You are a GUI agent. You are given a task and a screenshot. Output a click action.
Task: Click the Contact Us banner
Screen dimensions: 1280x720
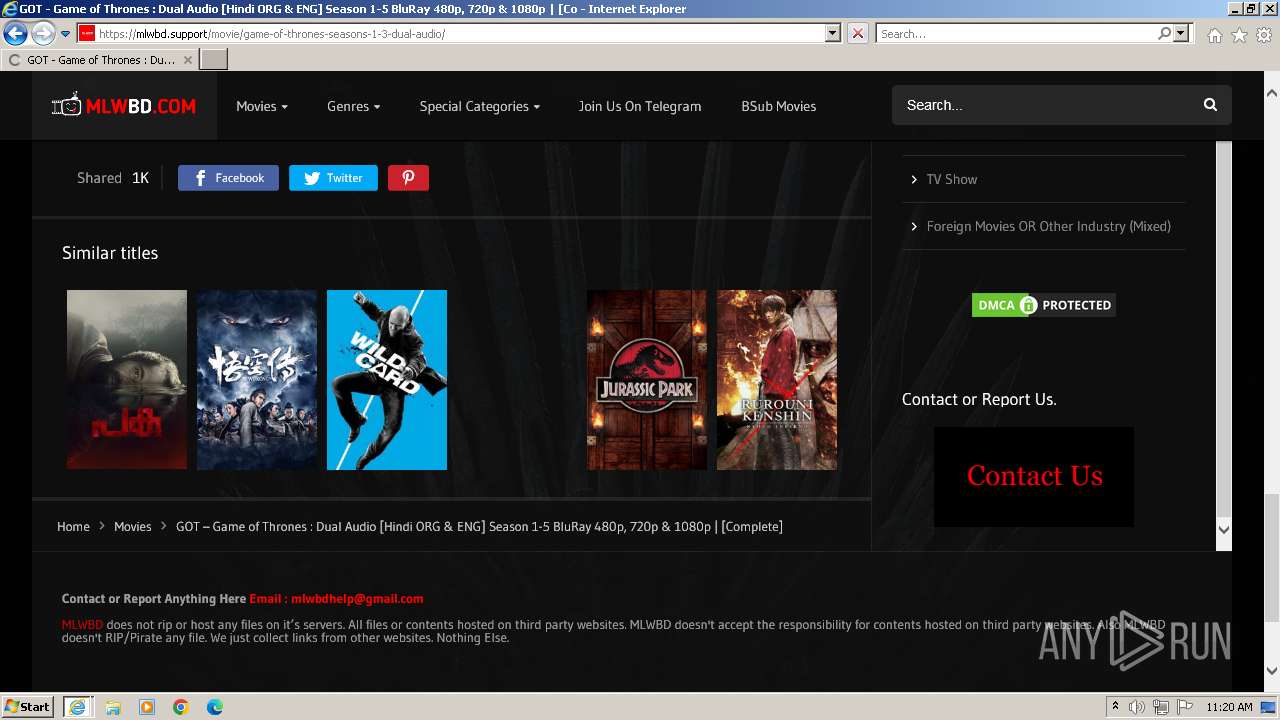pos(1034,476)
